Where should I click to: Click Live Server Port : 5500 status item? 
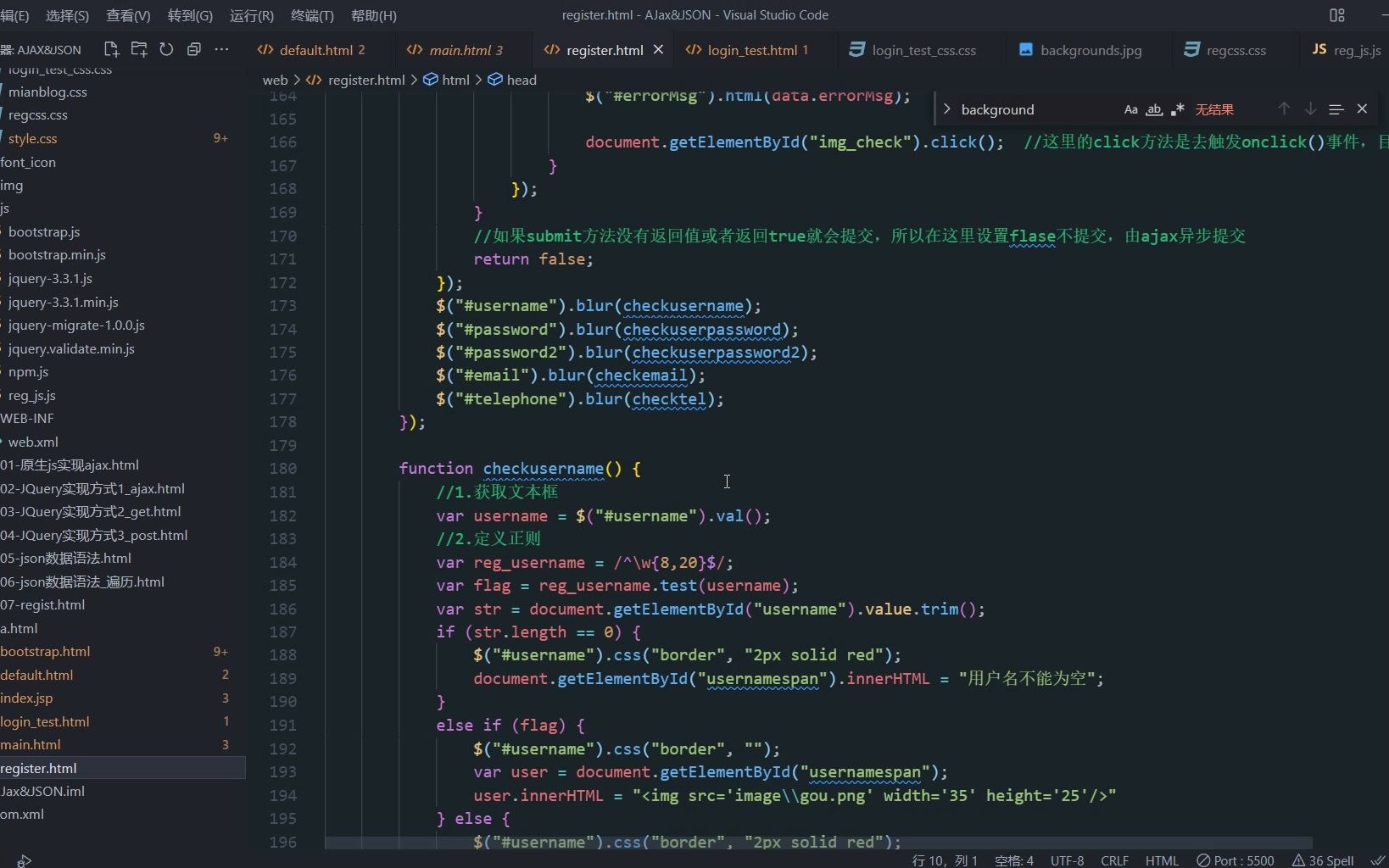click(1235, 860)
